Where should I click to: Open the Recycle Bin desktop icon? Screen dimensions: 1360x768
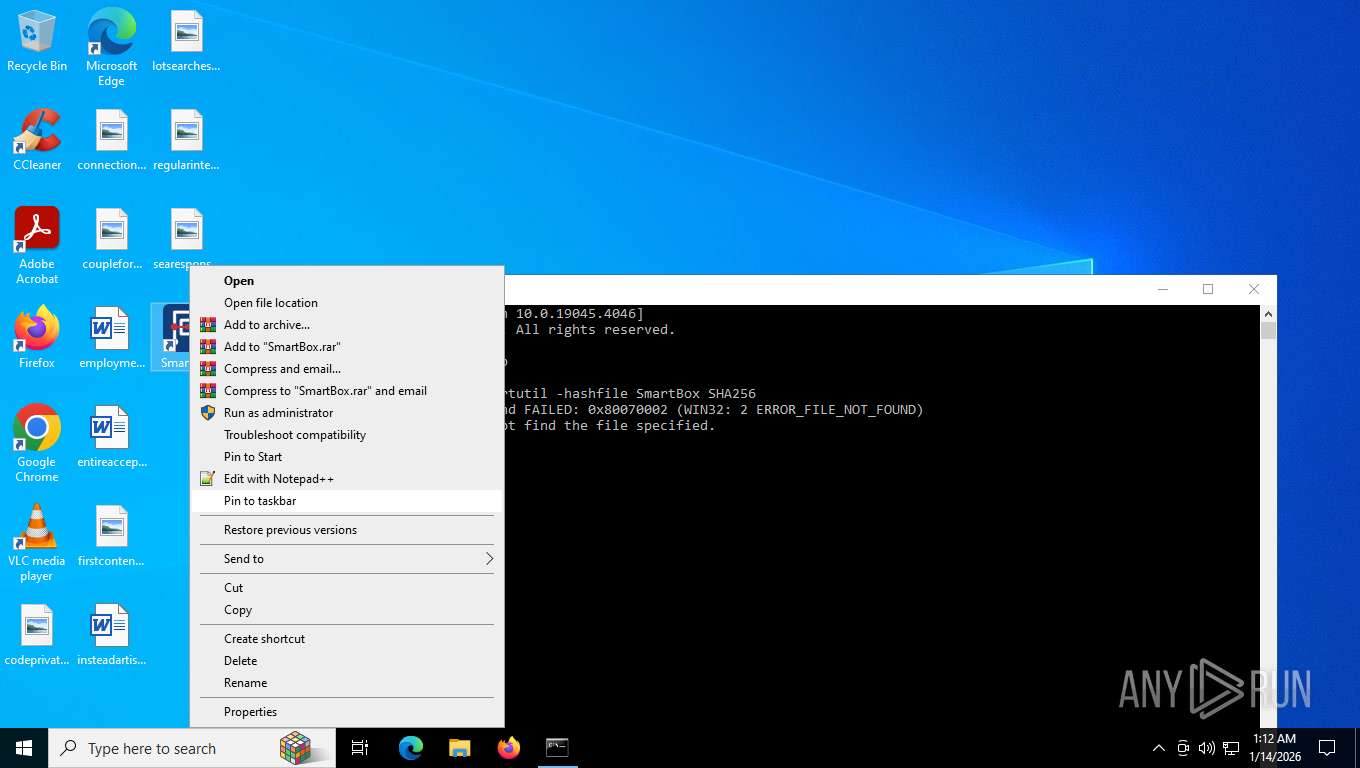pos(37,42)
